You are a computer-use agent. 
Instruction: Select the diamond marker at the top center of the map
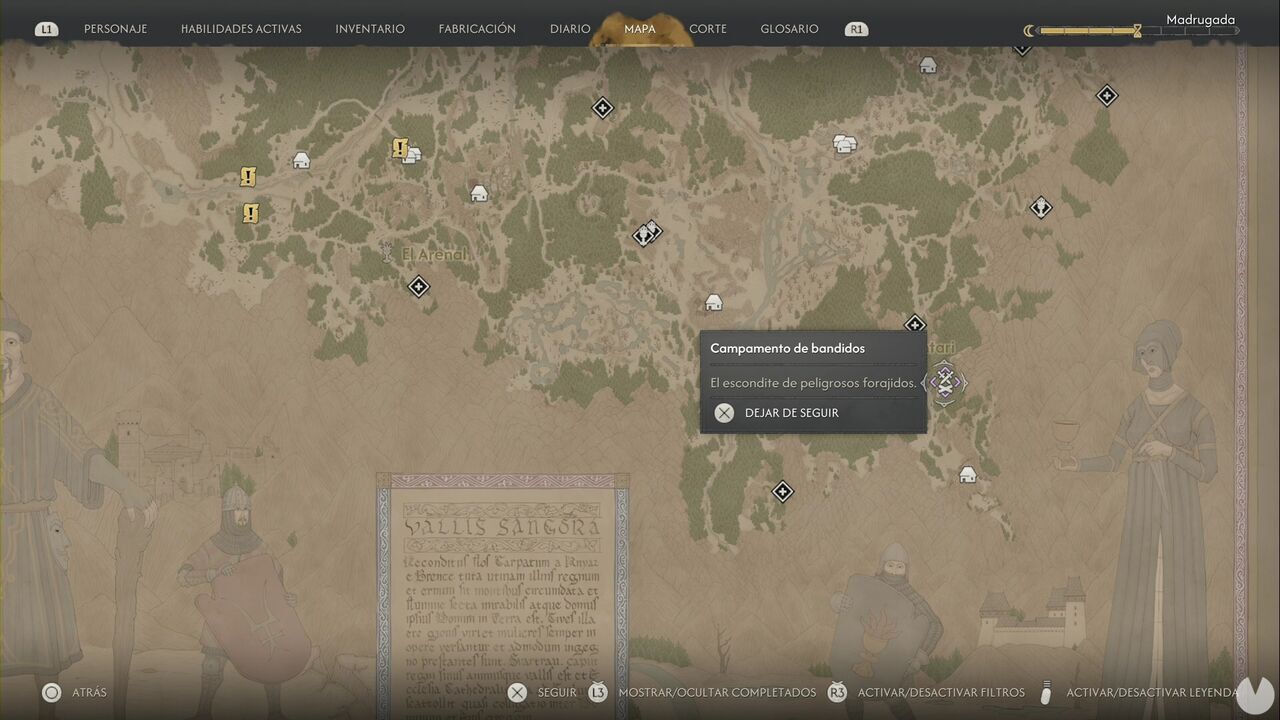coord(602,107)
